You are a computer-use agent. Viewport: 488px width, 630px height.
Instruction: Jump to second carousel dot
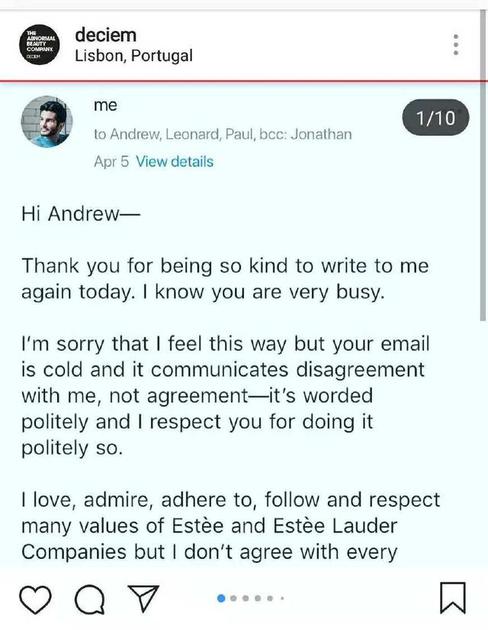point(233,598)
